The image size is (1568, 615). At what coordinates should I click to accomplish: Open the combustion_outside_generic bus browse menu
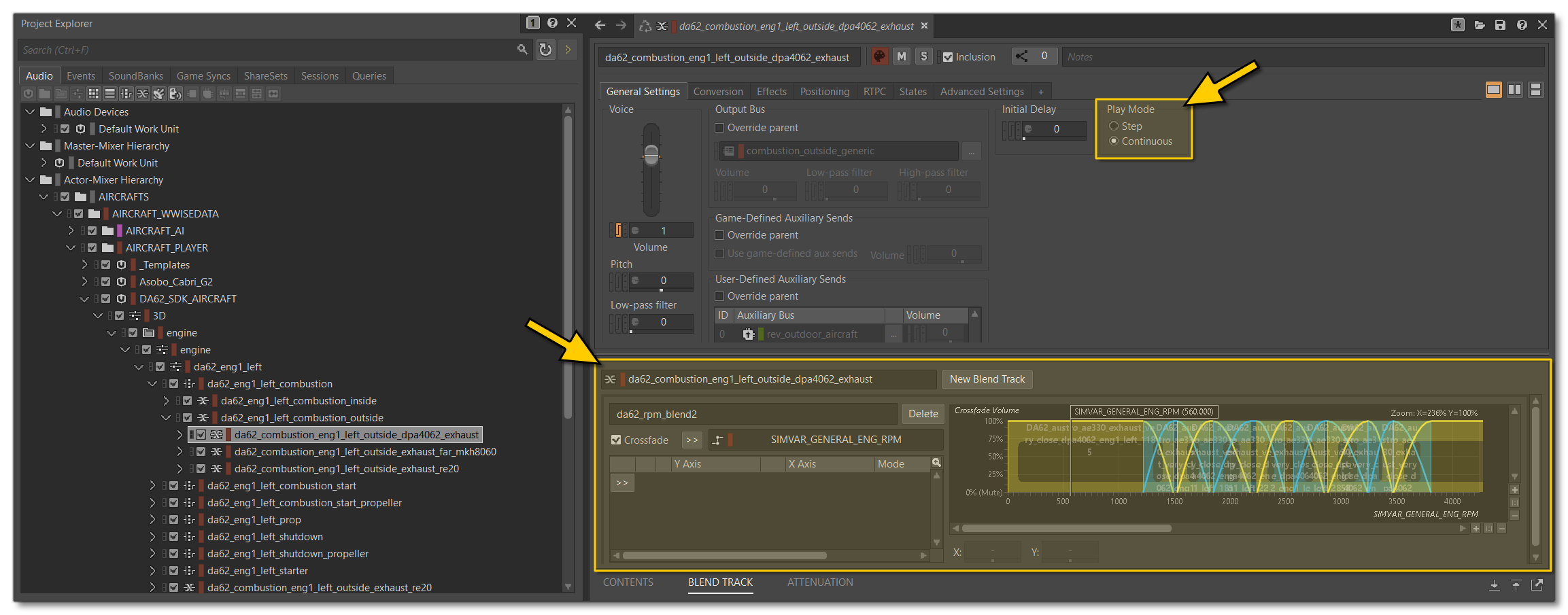tap(972, 151)
